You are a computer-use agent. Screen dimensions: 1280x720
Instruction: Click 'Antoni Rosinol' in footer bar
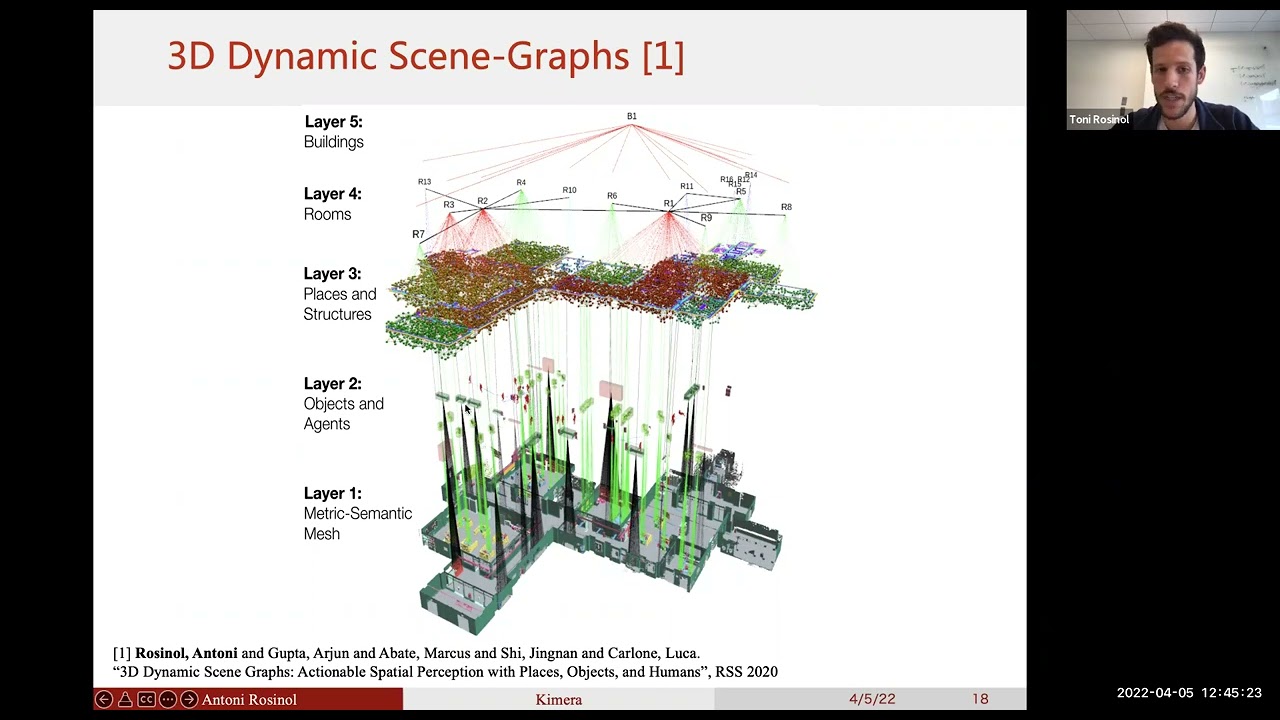[249, 699]
